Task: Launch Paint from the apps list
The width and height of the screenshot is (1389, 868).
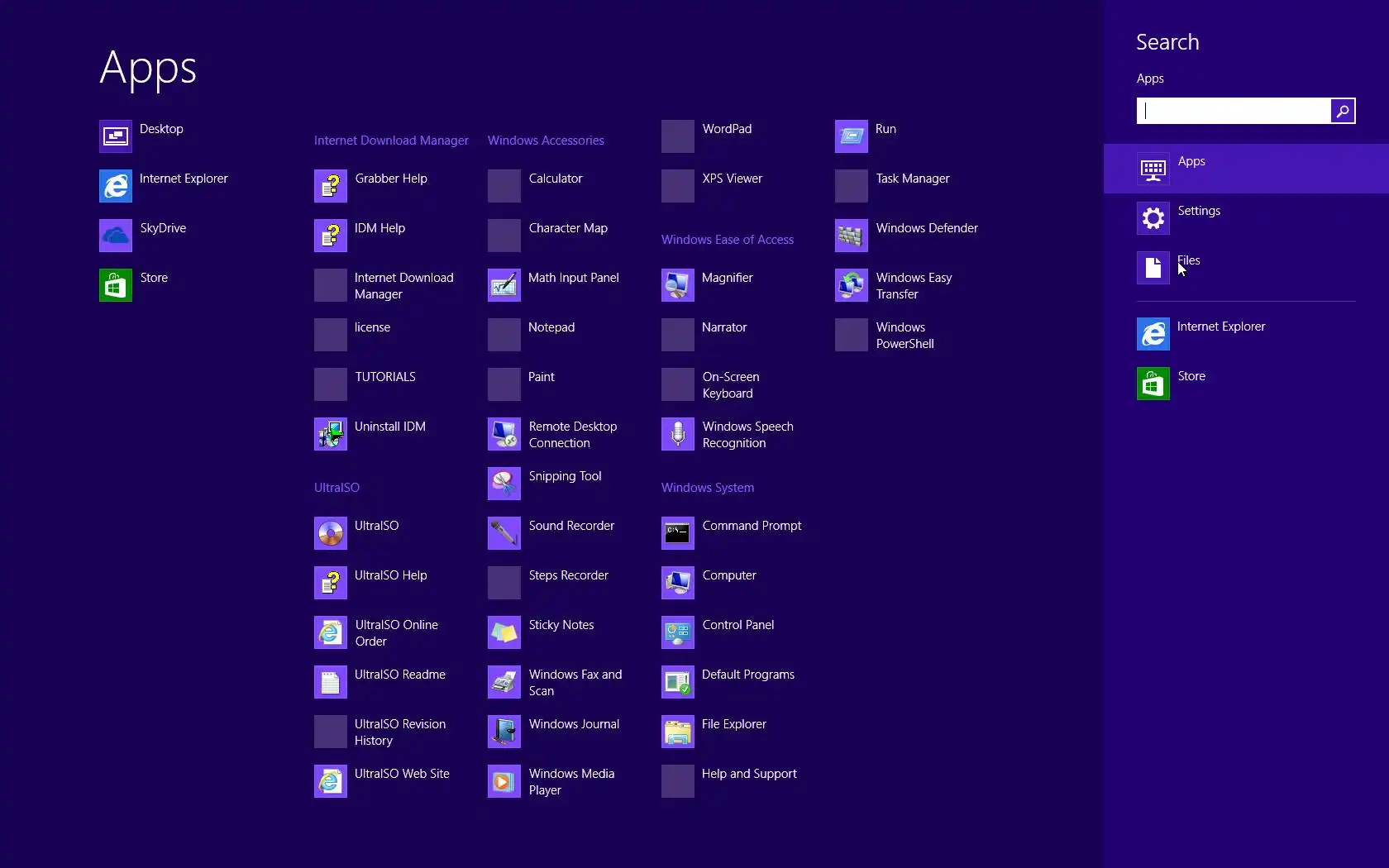Action: point(521,384)
